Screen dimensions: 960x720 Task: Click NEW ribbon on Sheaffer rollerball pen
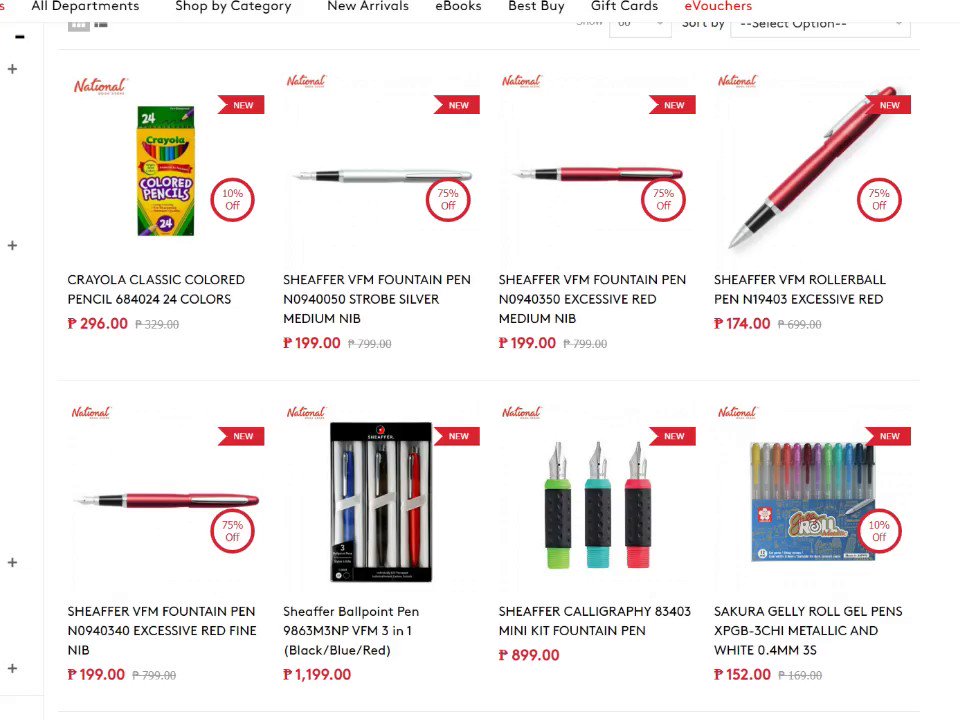(887, 105)
